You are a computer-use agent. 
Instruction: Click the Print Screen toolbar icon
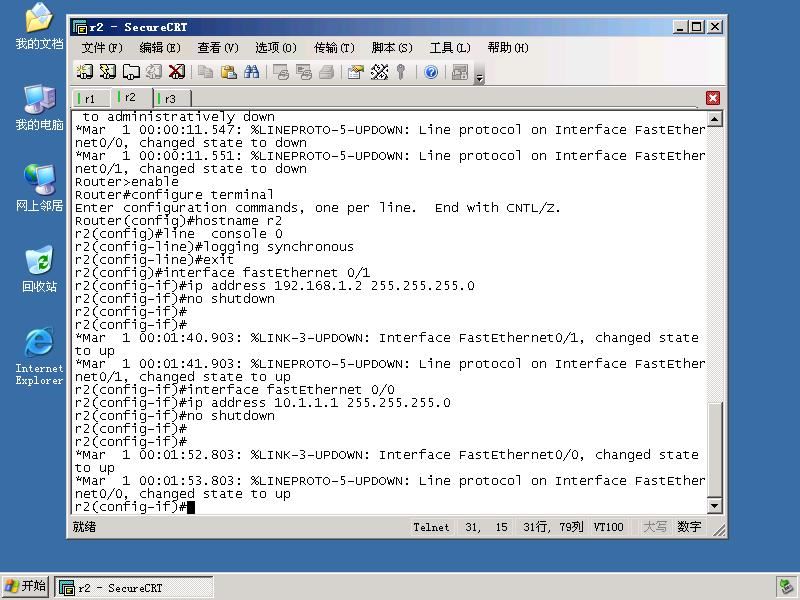[x=281, y=72]
